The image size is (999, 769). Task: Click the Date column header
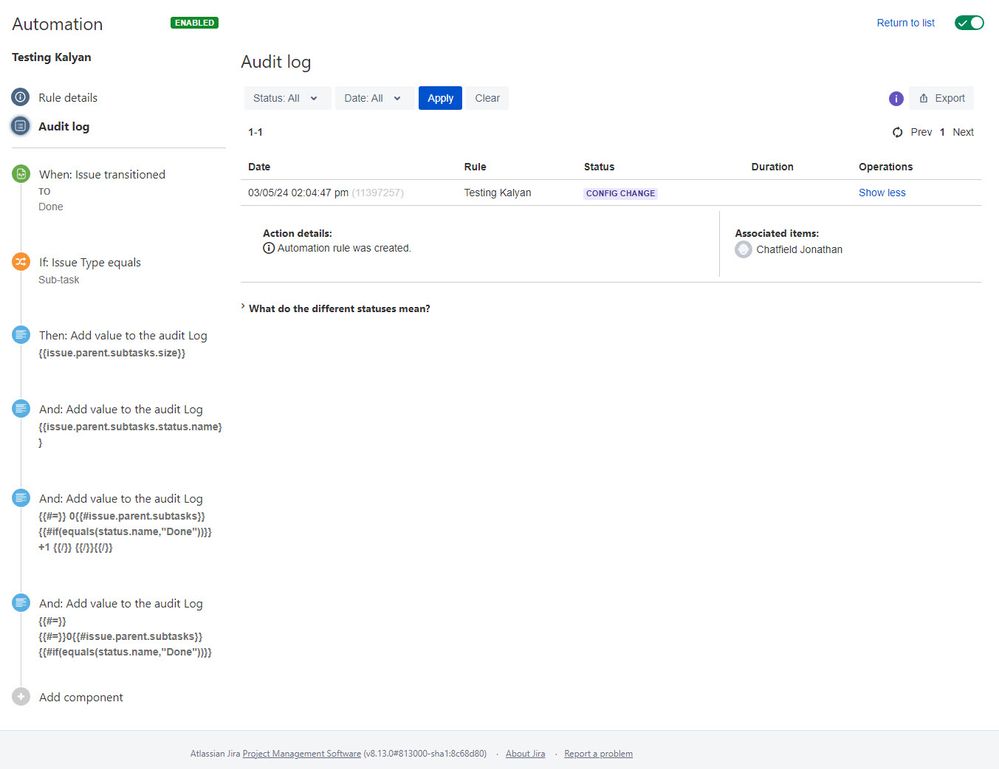[259, 166]
